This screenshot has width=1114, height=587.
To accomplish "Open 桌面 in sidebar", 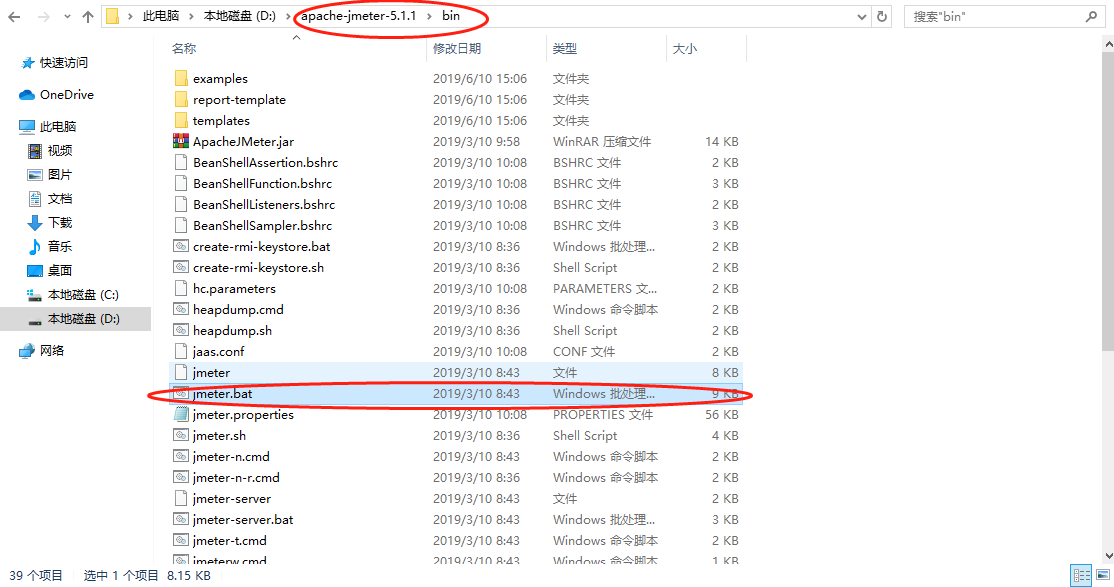I will tap(60, 271).
